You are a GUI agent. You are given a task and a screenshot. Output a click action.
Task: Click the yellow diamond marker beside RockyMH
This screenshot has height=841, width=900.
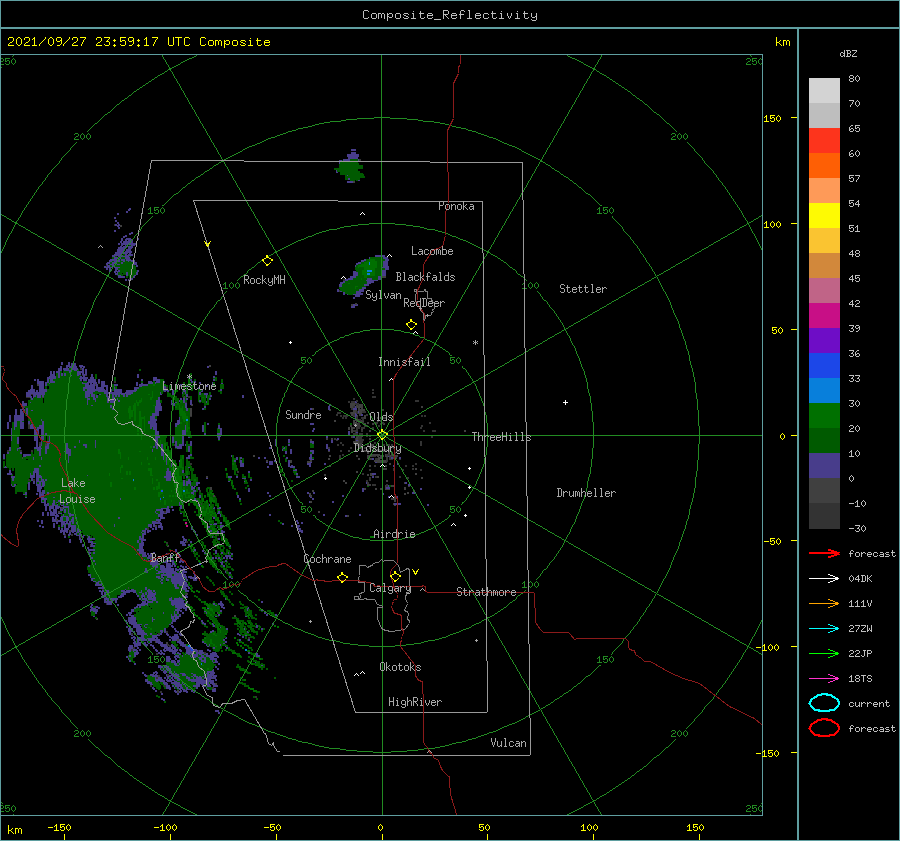pos(267,261)
